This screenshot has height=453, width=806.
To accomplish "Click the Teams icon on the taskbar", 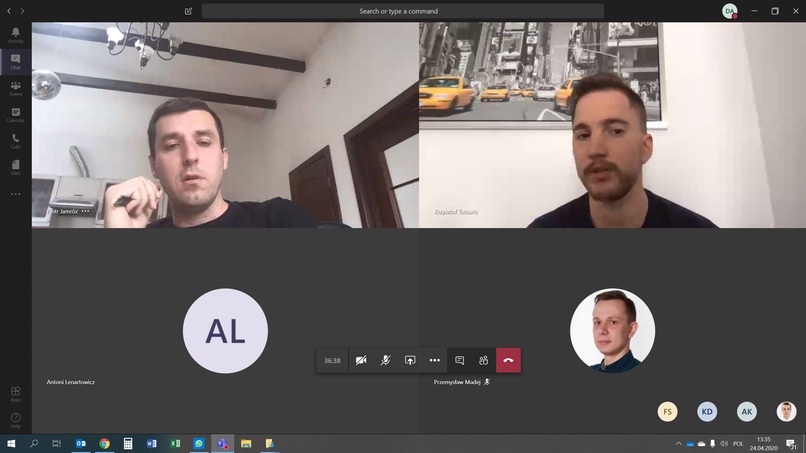I will (x=223, y=443).
